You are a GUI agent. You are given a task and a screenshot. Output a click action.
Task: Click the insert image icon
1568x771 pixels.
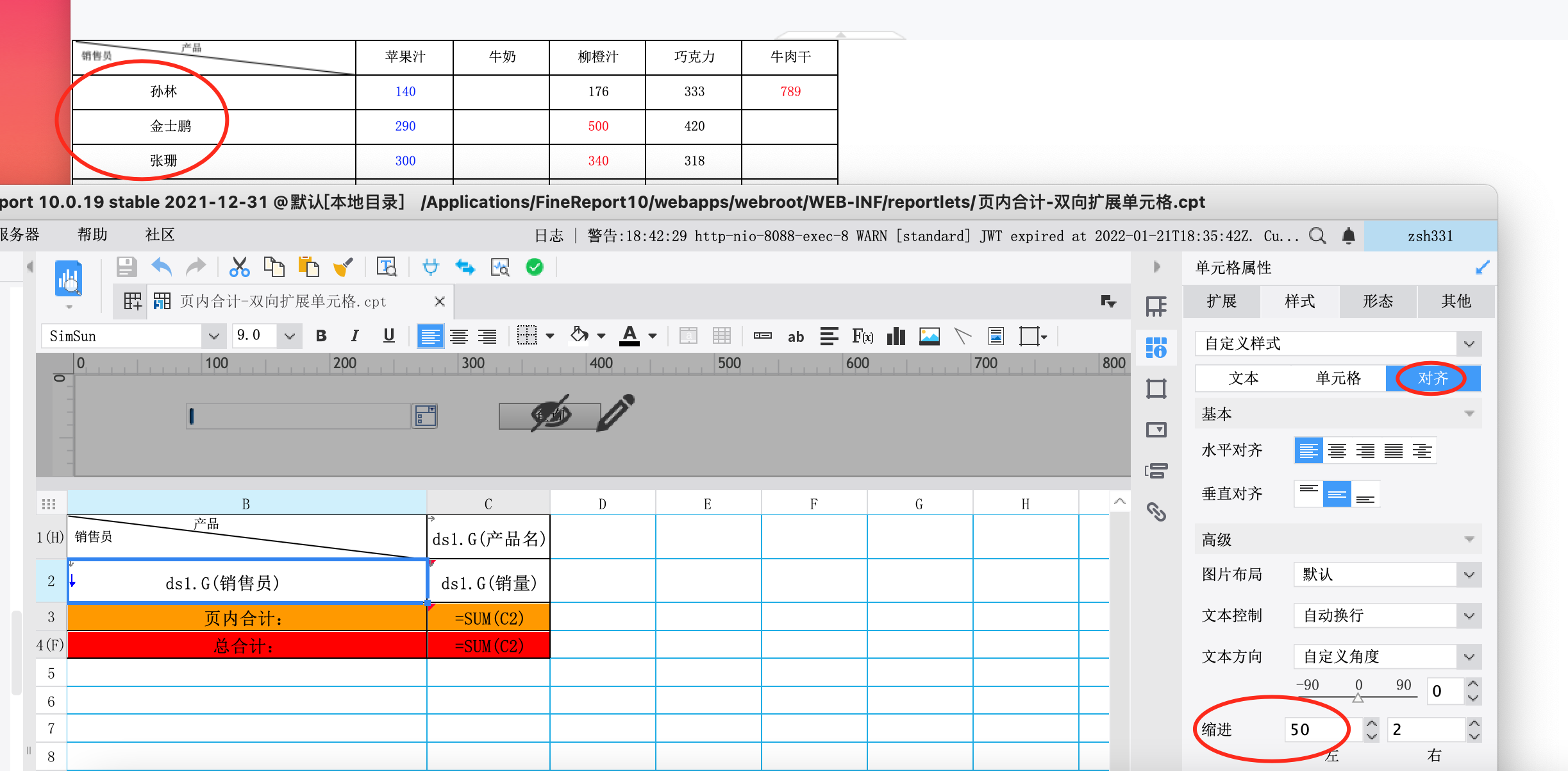tap(929, 336)
